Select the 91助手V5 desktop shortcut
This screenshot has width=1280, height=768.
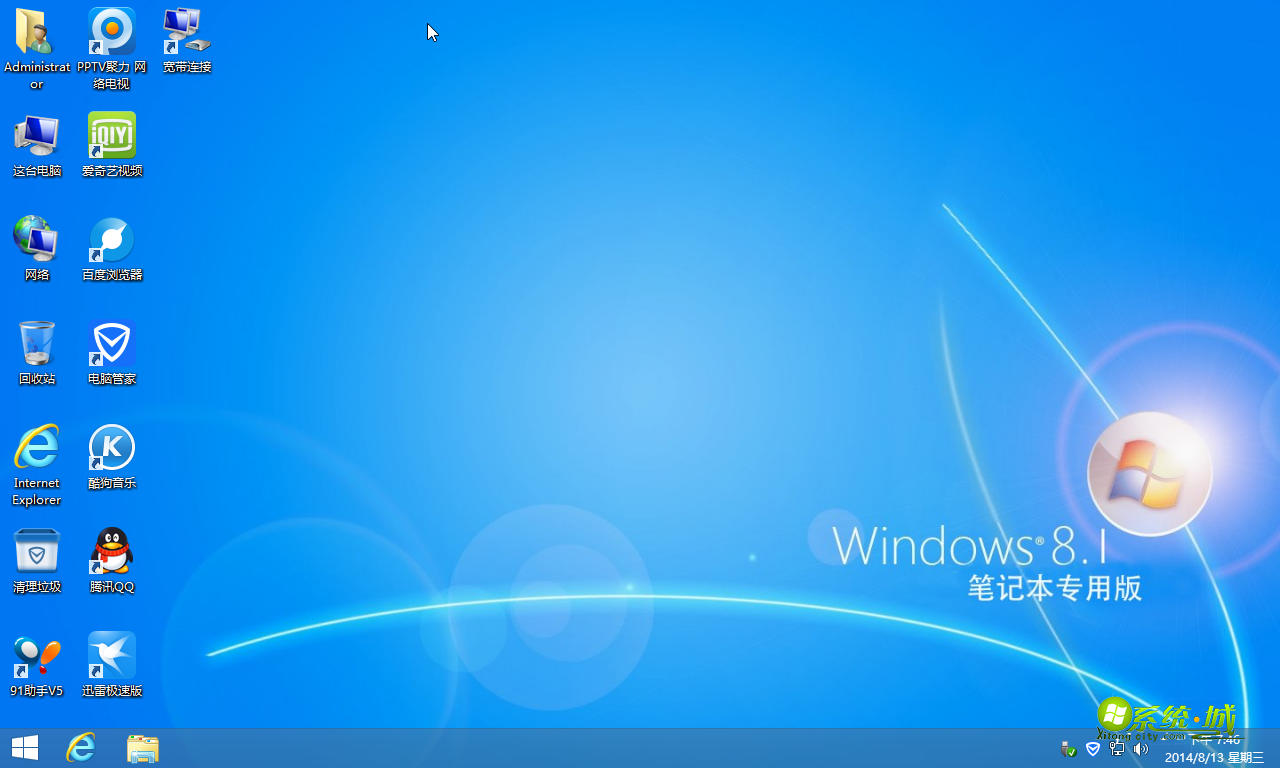(37, 657)
